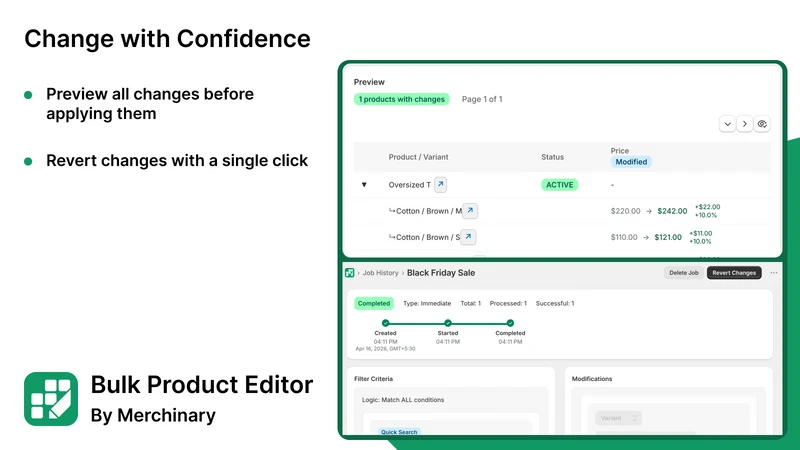The width and height of the screenshot is (800, 450).
Task: Expand the preview down-chevron button
Action: [728, 124]
